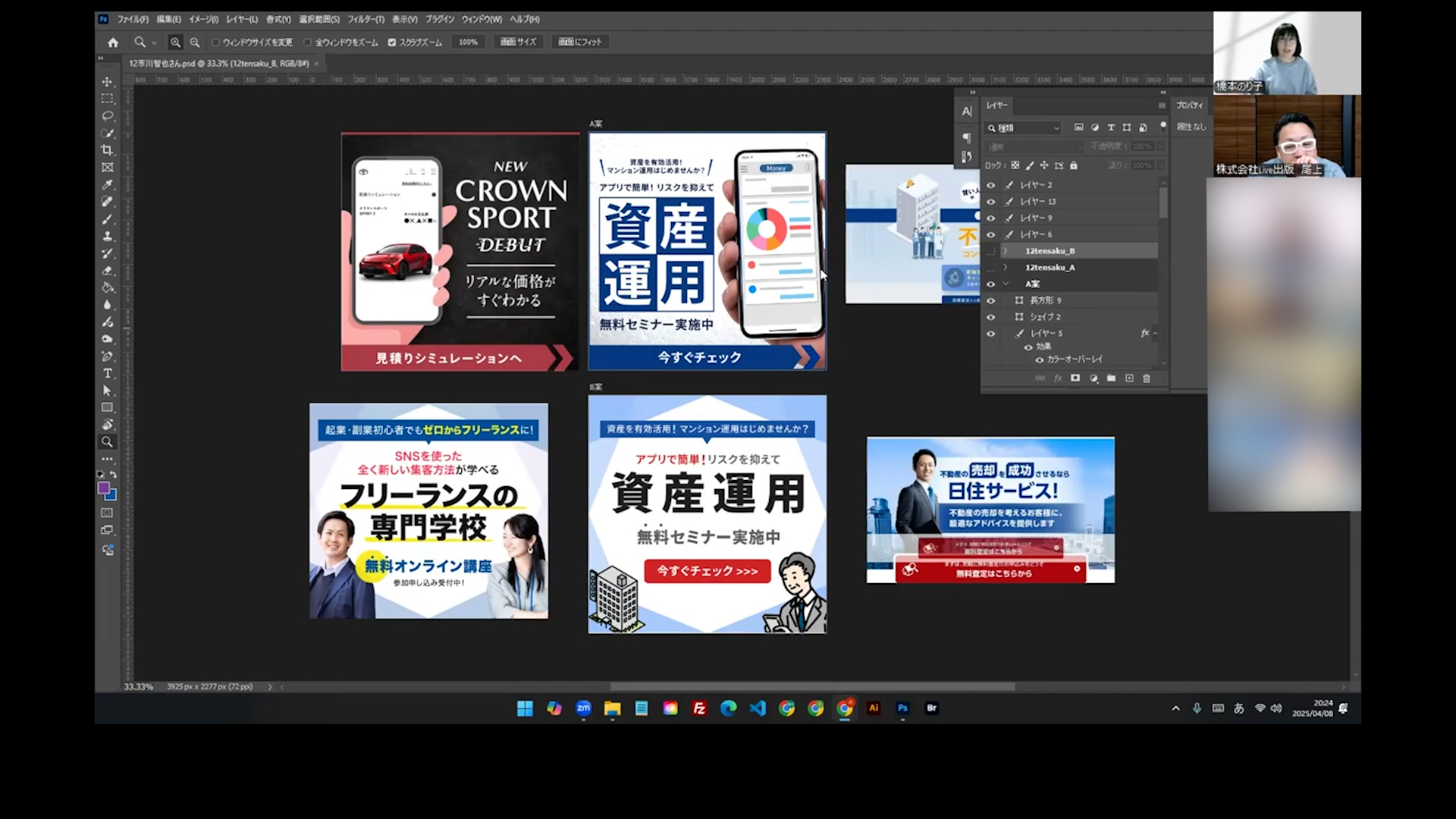Select the Move tool

[x=107, y=82]
